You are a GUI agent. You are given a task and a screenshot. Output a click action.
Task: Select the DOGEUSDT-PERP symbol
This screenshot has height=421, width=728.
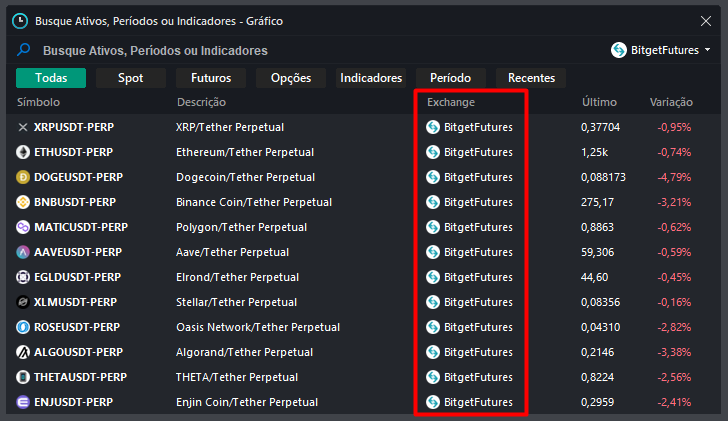coord(78,177)
